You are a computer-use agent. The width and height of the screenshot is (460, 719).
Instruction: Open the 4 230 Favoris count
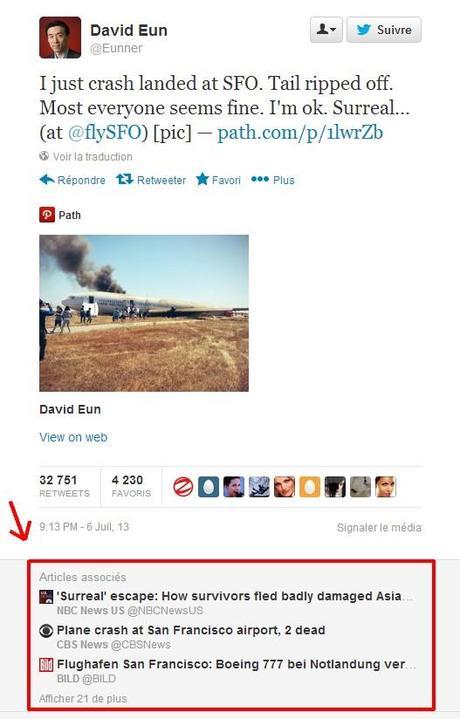(131, 487)
